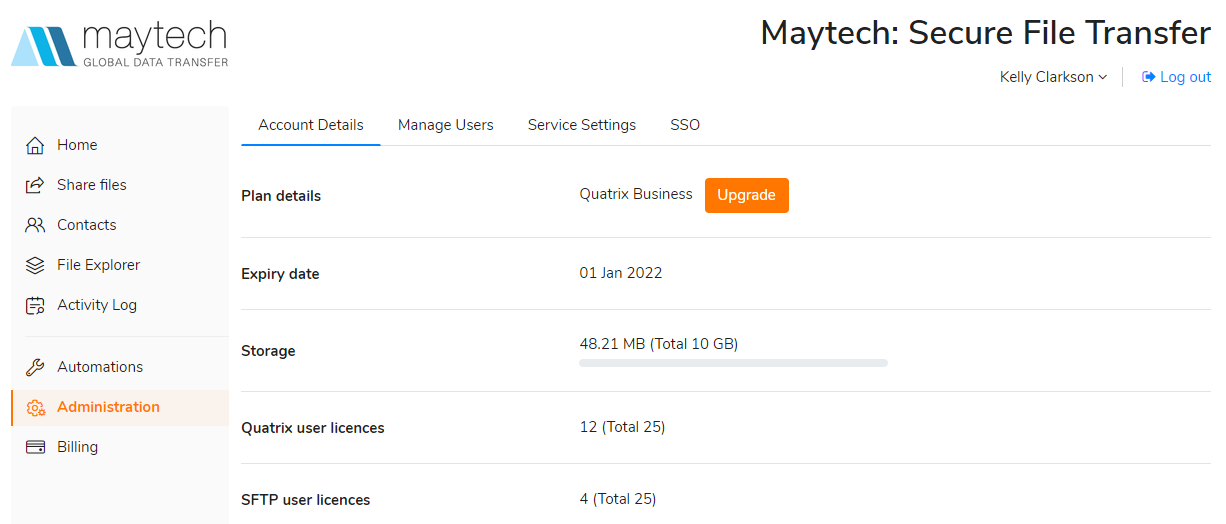Switch to SSO tab
Image resolution: width=1226 pixels, height=524 pixels.
point(685,125)
